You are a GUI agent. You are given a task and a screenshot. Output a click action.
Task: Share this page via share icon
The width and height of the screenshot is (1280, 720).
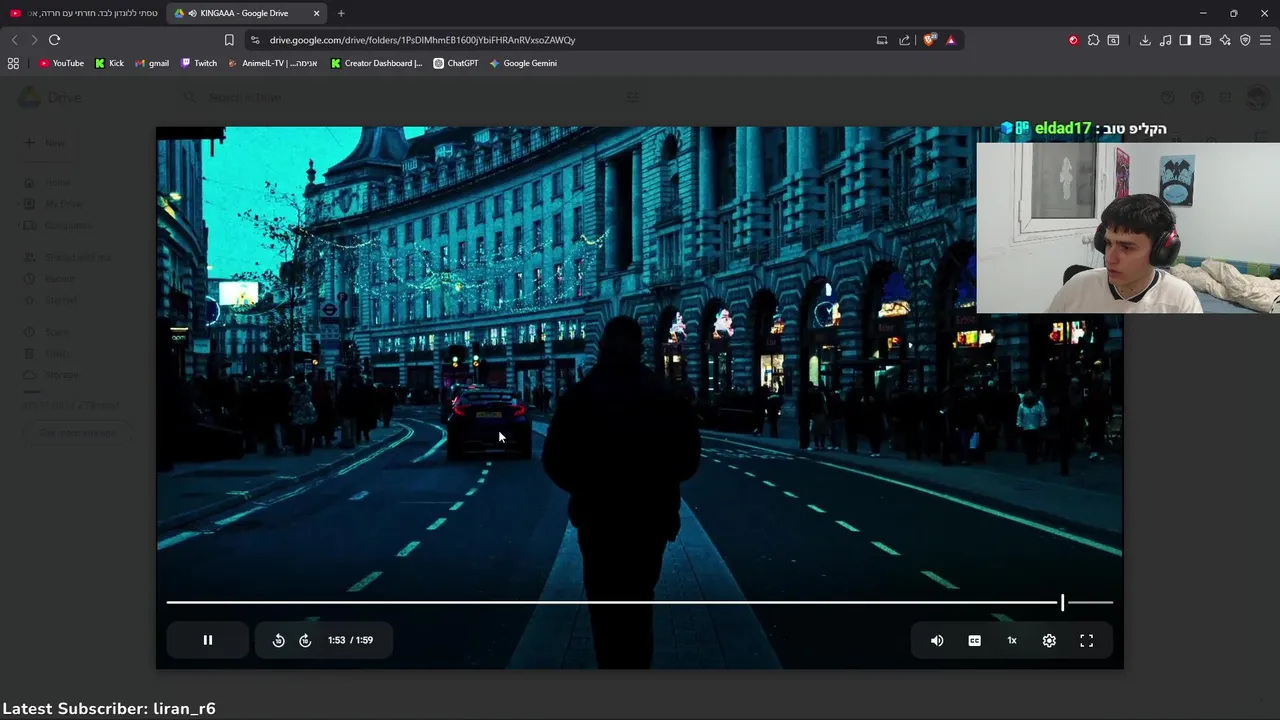(x=905, y=40)
